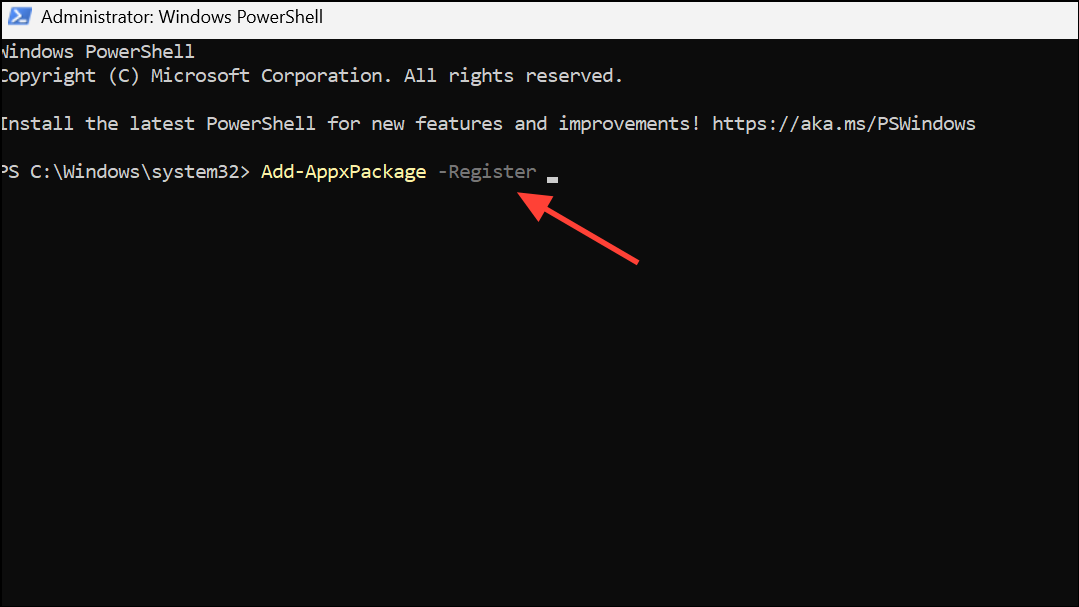Click the word 'improvements!' in the terminal

click(629, 124)
